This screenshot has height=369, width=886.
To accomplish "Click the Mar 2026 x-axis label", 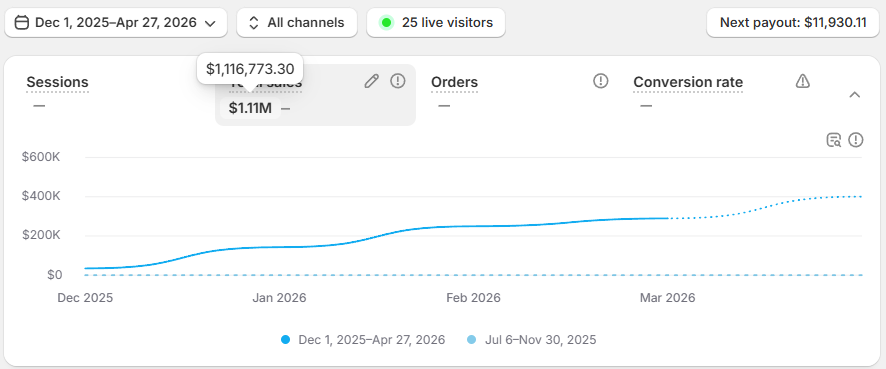I will coord(667,298).
